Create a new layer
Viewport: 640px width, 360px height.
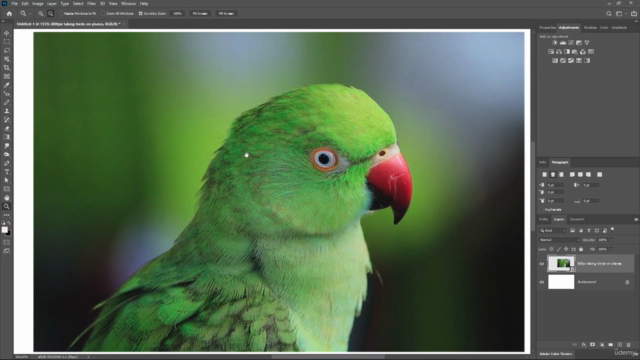tap(620, 345)
